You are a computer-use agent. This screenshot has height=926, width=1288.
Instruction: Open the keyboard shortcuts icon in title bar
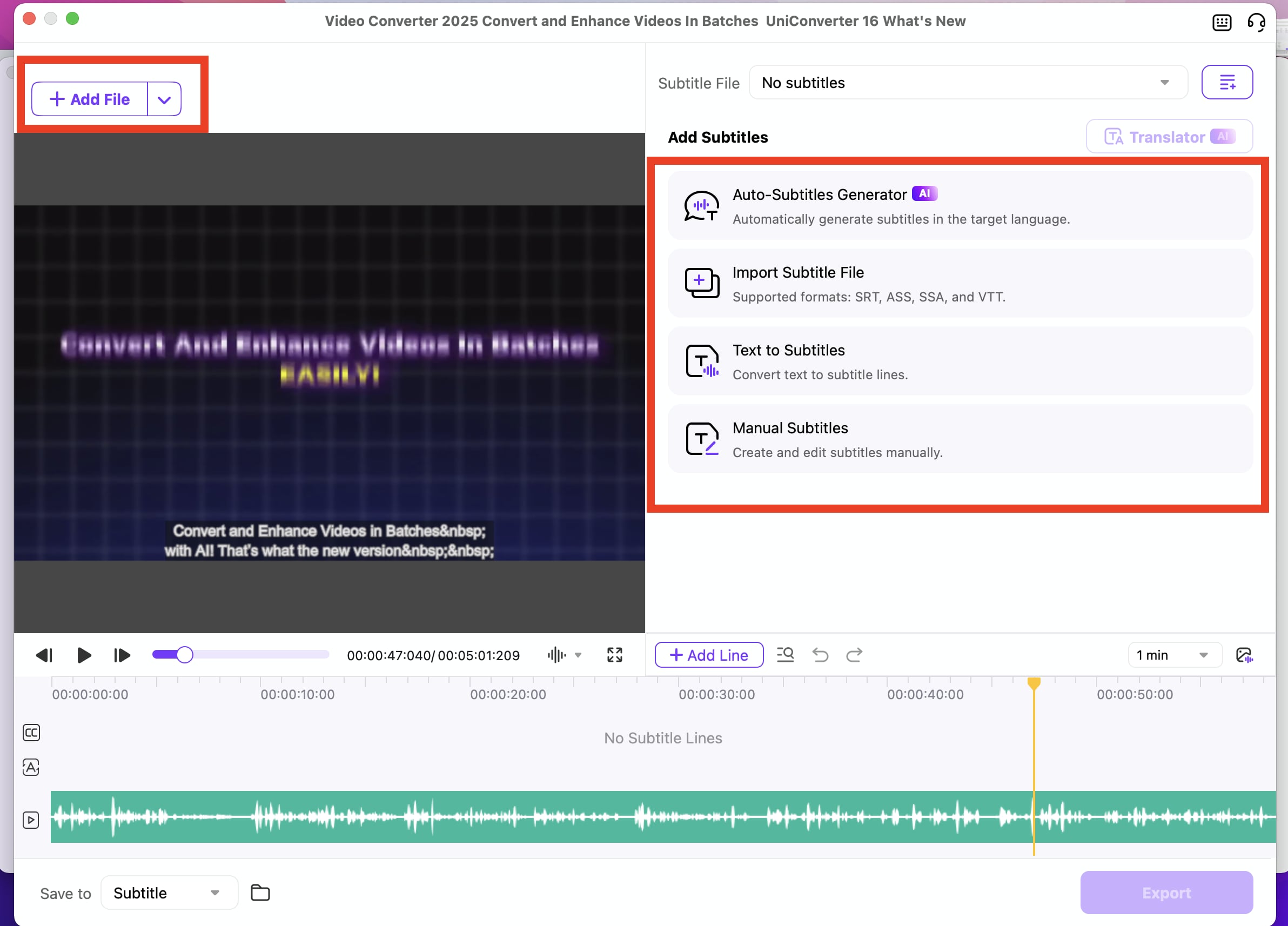pos(1222,22)
